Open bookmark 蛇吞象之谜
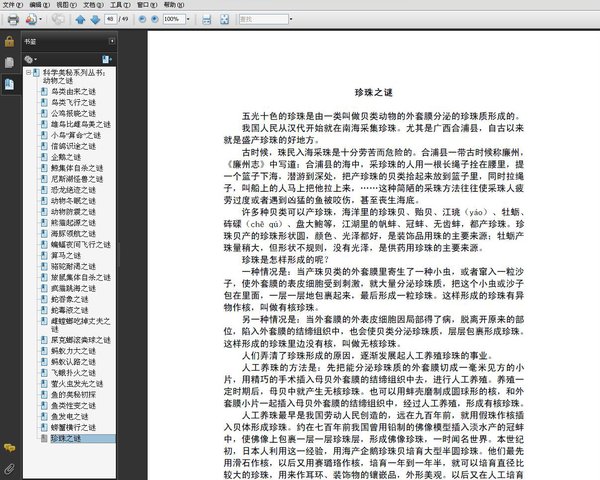Image resolution: width=600 pixels, height=480 pixels. [69, 299]
